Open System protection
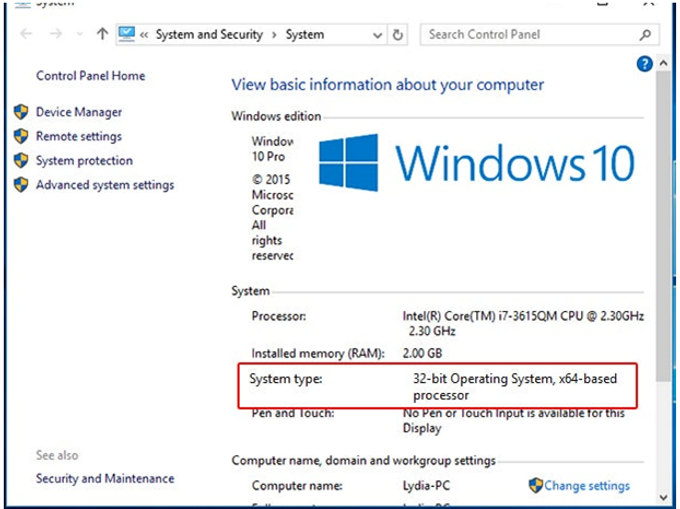This screenshot has height=509, width=680. (x=84, y=161)
